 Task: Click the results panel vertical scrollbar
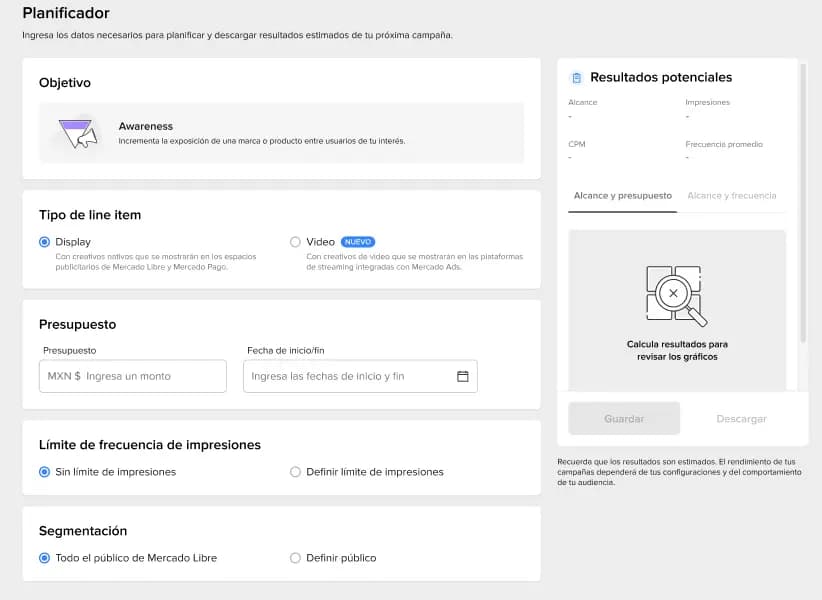803,203
